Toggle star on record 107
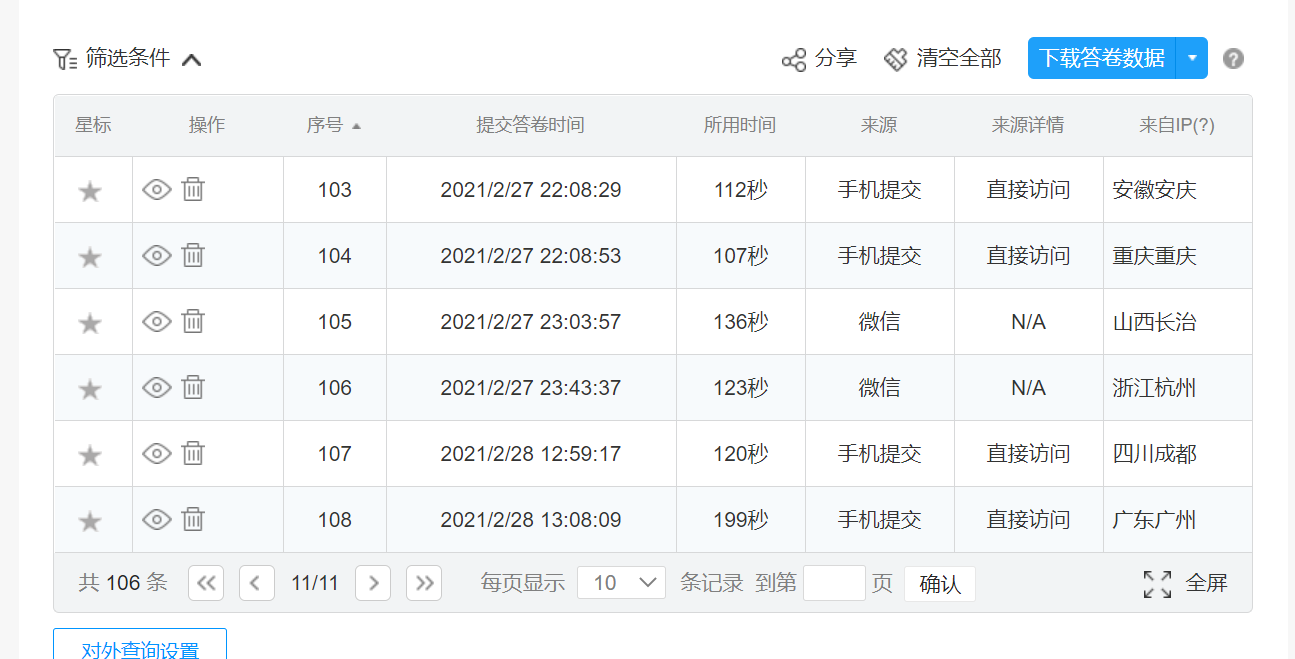 [x=90, y=455]
